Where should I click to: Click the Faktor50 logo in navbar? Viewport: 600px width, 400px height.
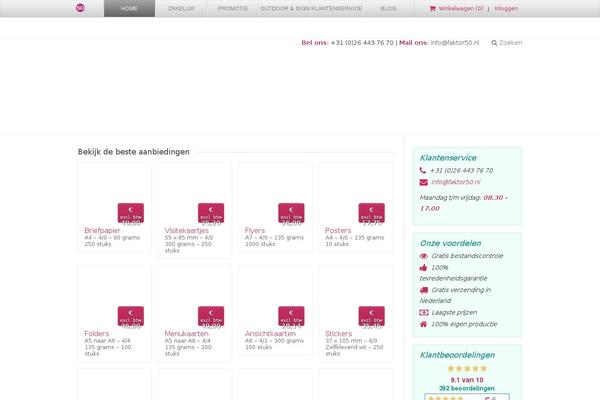[x=80, y=8]
